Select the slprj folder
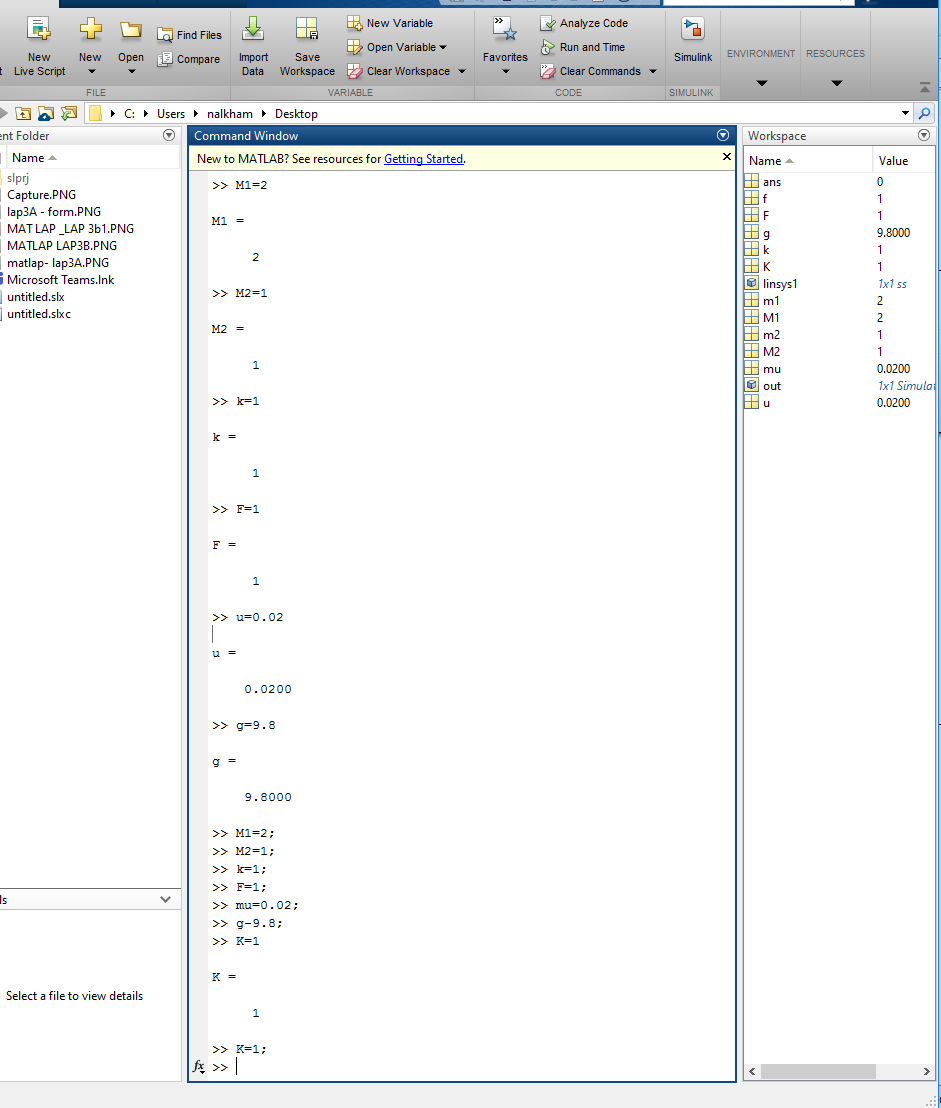 pos(18,178)
